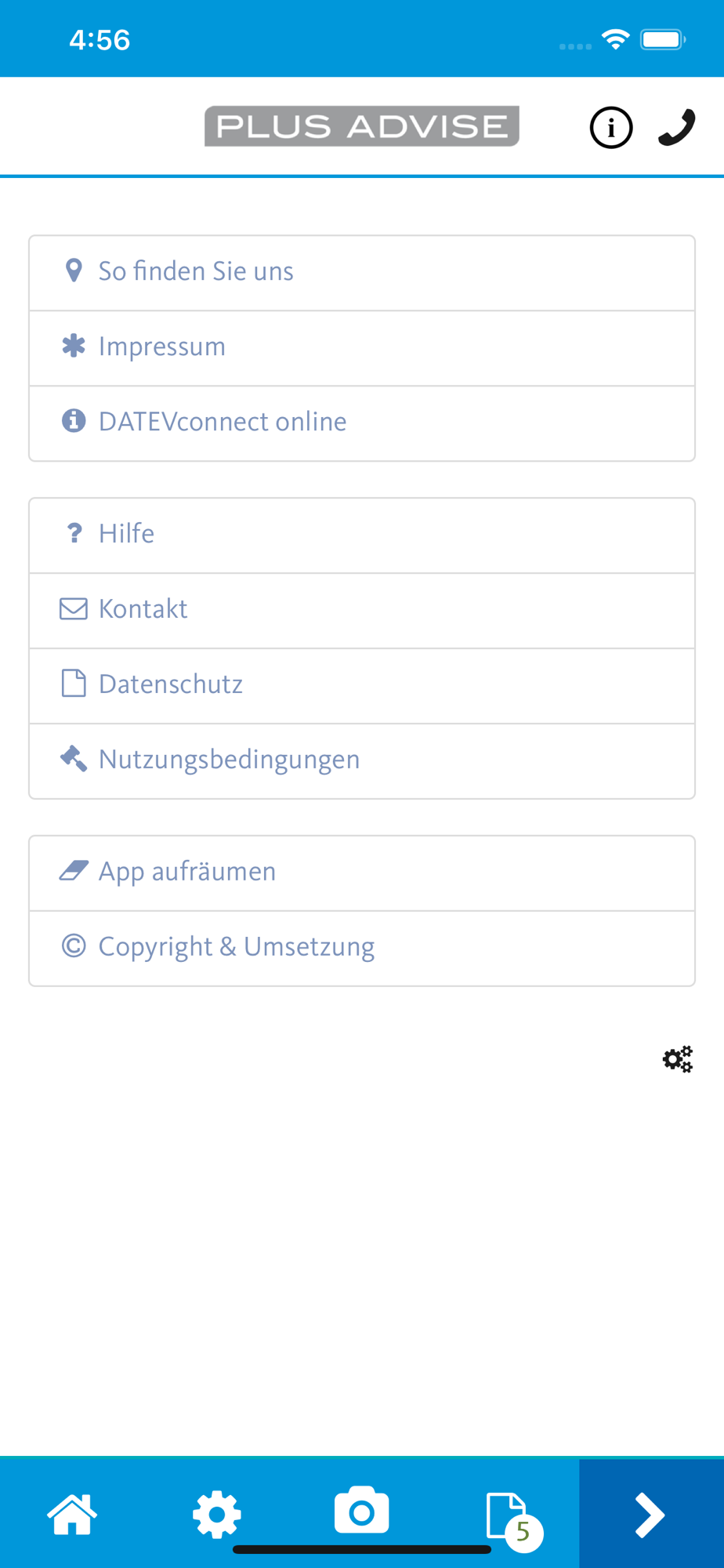
Task: Open the Kontakt entry
Action: coord(362,611)
